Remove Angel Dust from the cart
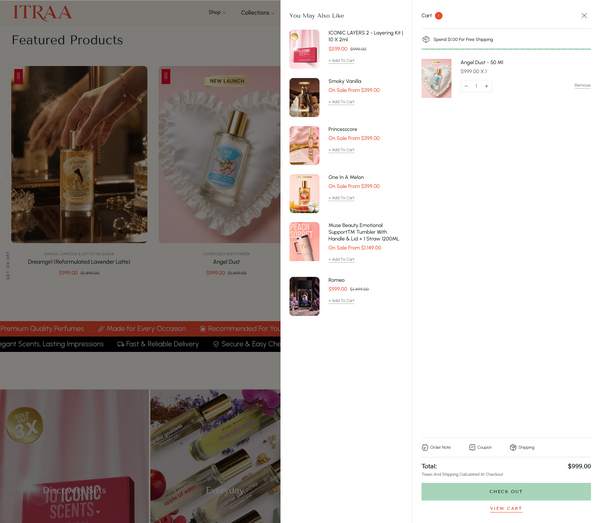Image resolution: width=600 pixels, height=523 pixels. point(582,85)
